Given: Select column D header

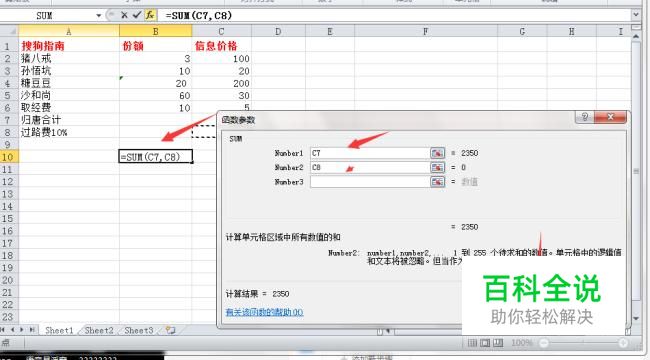Looking at the screenshot, I should point(278,31).
